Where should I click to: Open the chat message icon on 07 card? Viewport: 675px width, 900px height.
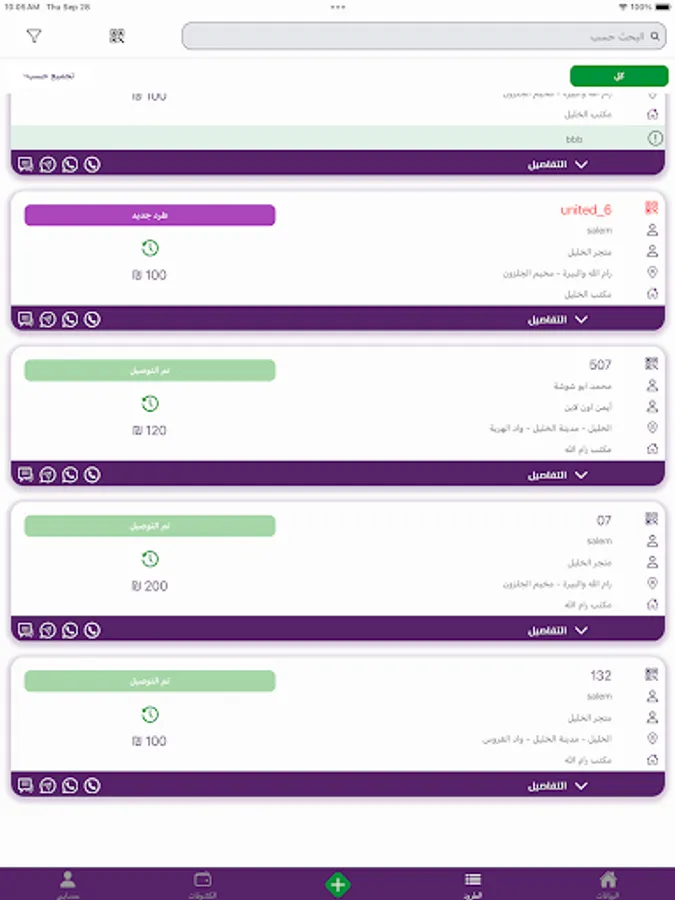click(25, 630)
